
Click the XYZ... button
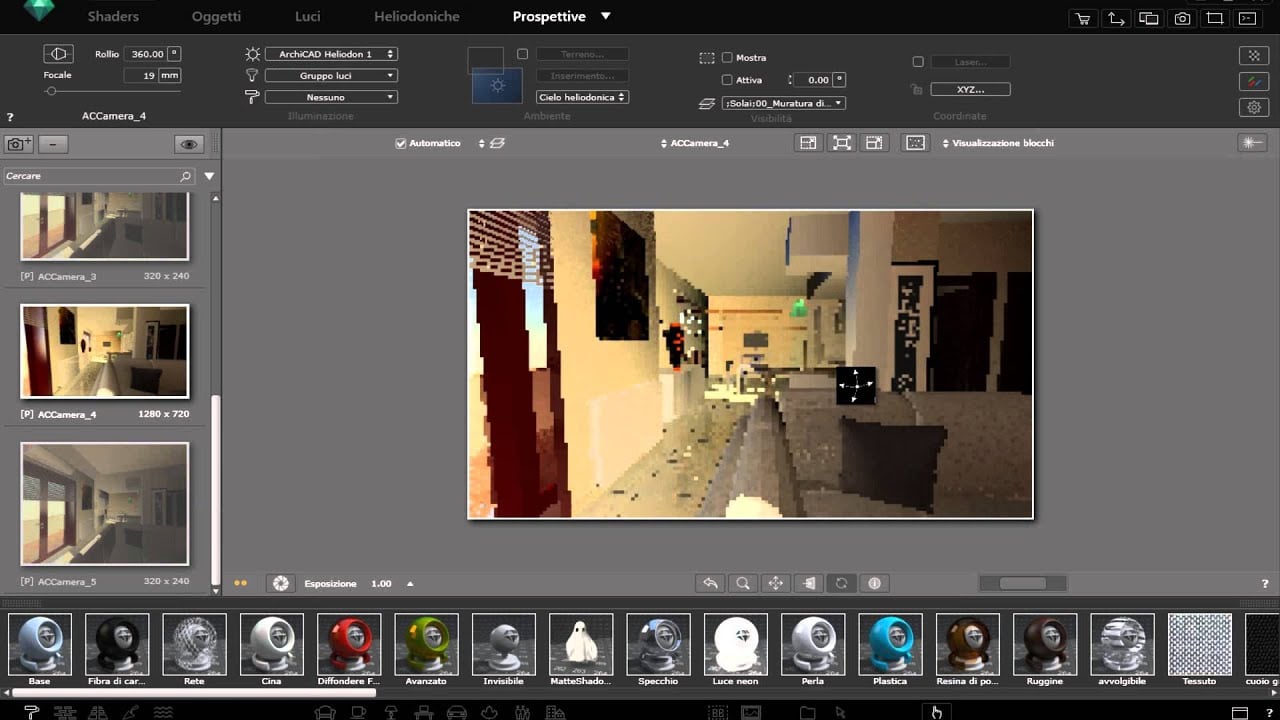click(970, 89)
